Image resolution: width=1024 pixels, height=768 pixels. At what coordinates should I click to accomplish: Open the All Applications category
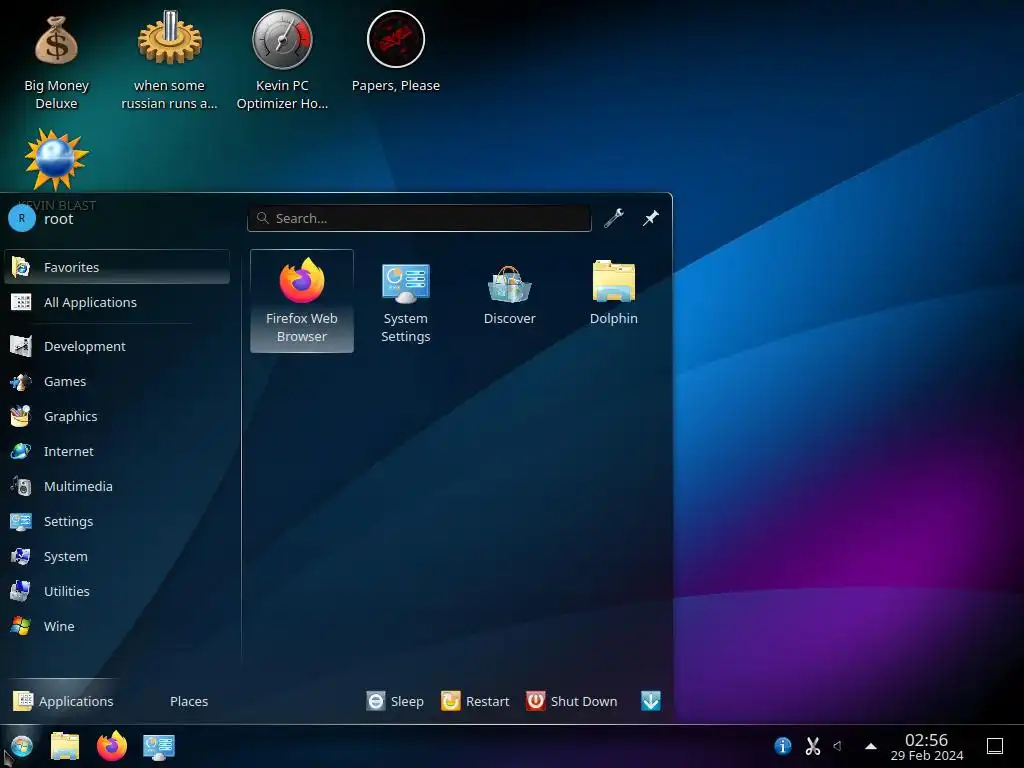coord(118,302)
